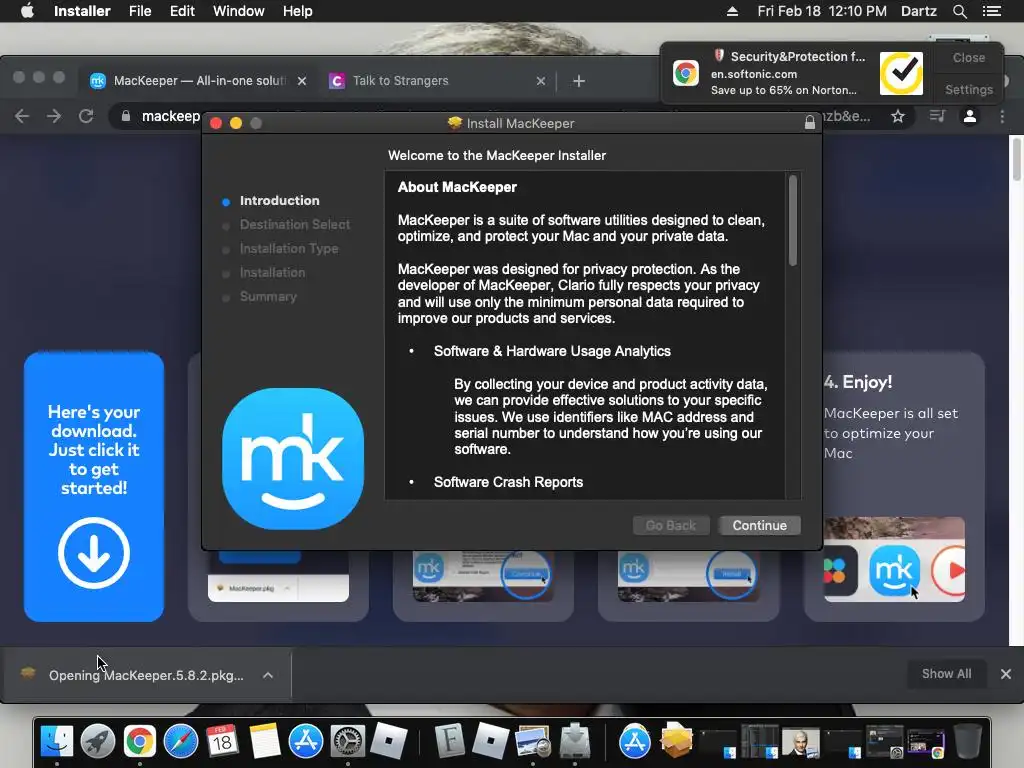
Task: Open Font Book icon in Dock
Action: (449, 741)
